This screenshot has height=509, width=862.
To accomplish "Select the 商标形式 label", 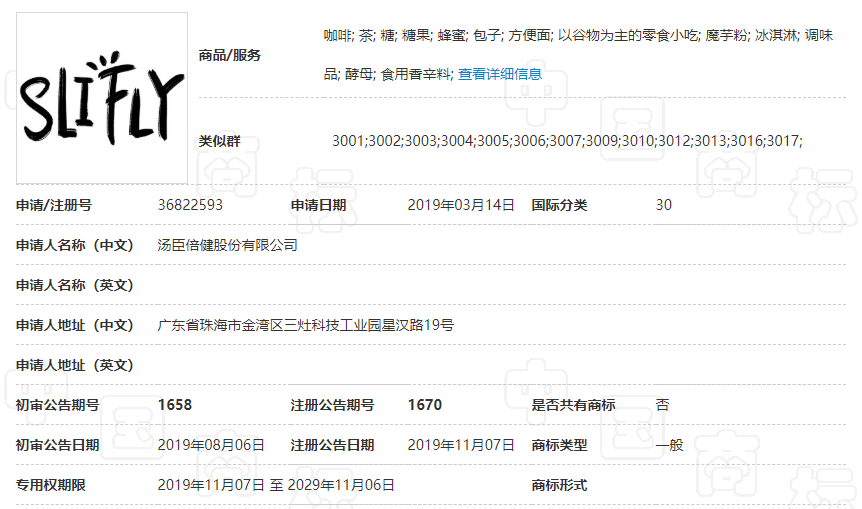I will [x=559, y=485].
